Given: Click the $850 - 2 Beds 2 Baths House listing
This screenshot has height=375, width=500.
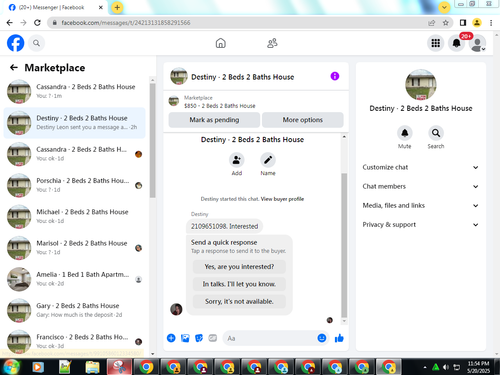Looking at the screenshot, I should tap(220, 106).
